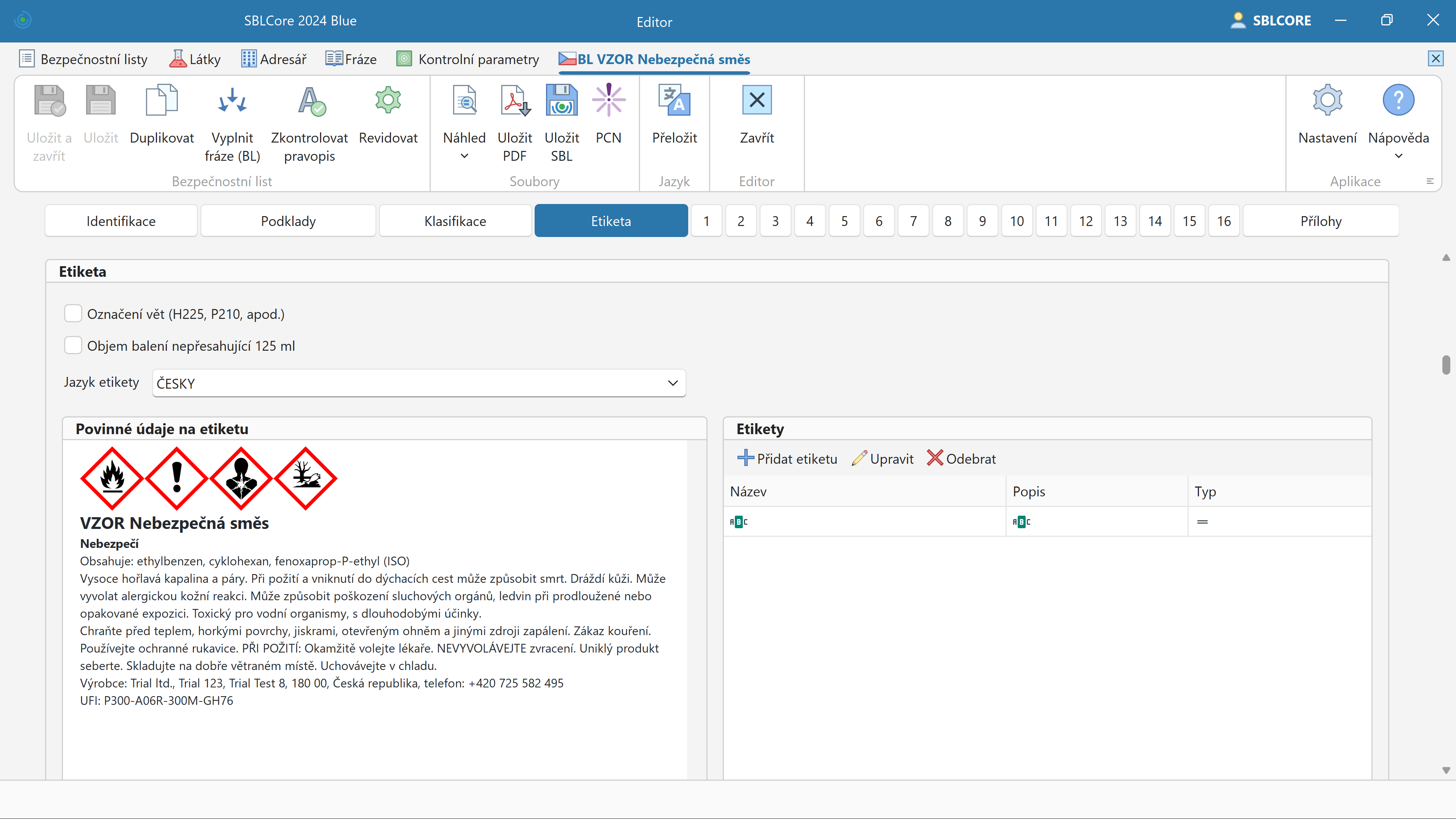This screenshot has height=819, width=1456.
Task: Open the Přílohy section tab
Action: [1320, 221]
